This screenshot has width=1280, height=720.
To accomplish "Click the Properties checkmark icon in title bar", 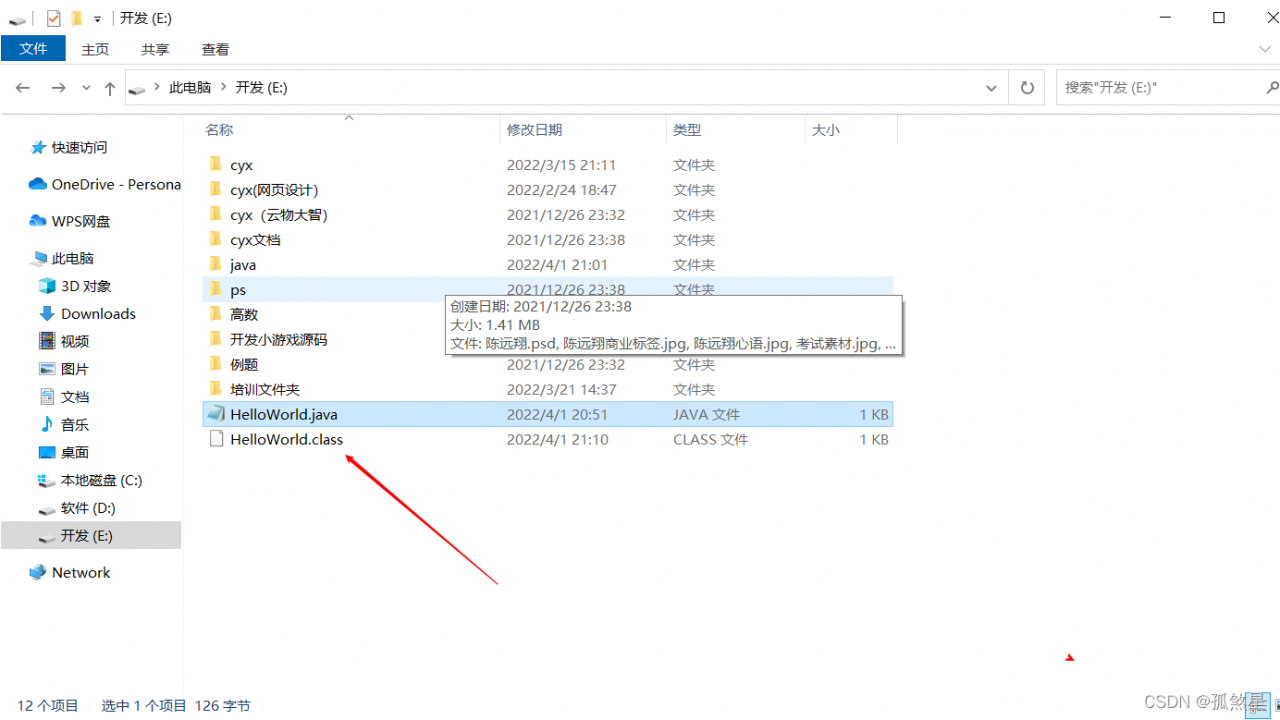I will (53, 18).
